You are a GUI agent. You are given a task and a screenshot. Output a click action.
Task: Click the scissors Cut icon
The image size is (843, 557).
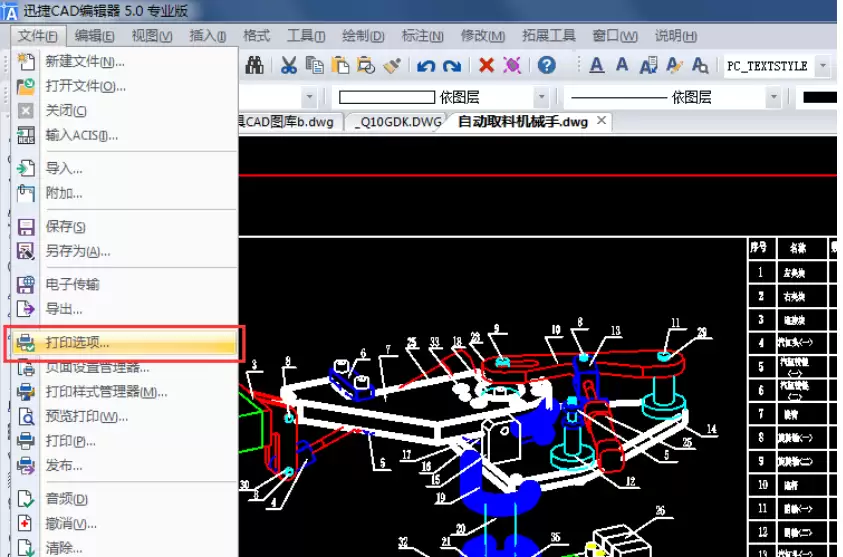[x=288, y=66]
